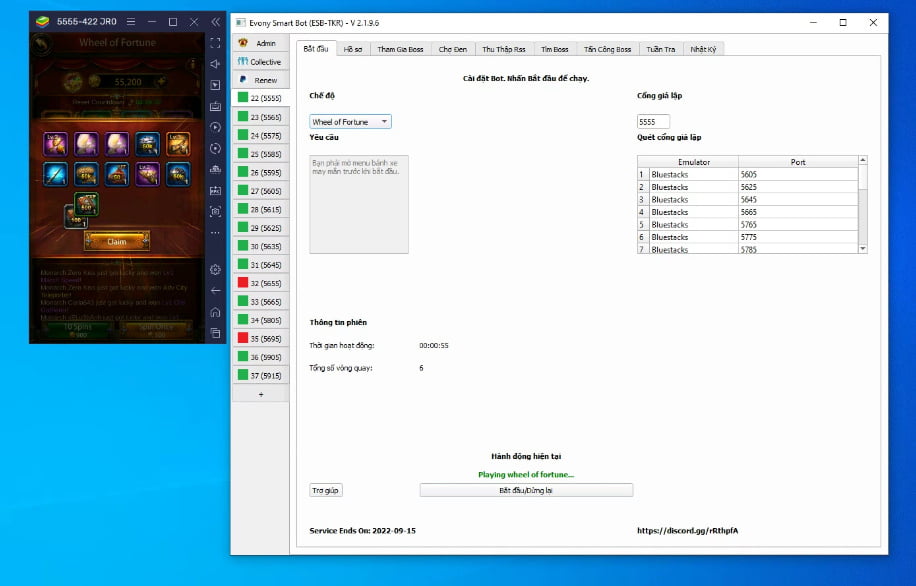The width and height of the screenshot is (916, 586).
Task: Click BlueStacks fullscreen icon in sidebar
Action: pos(215,43)
